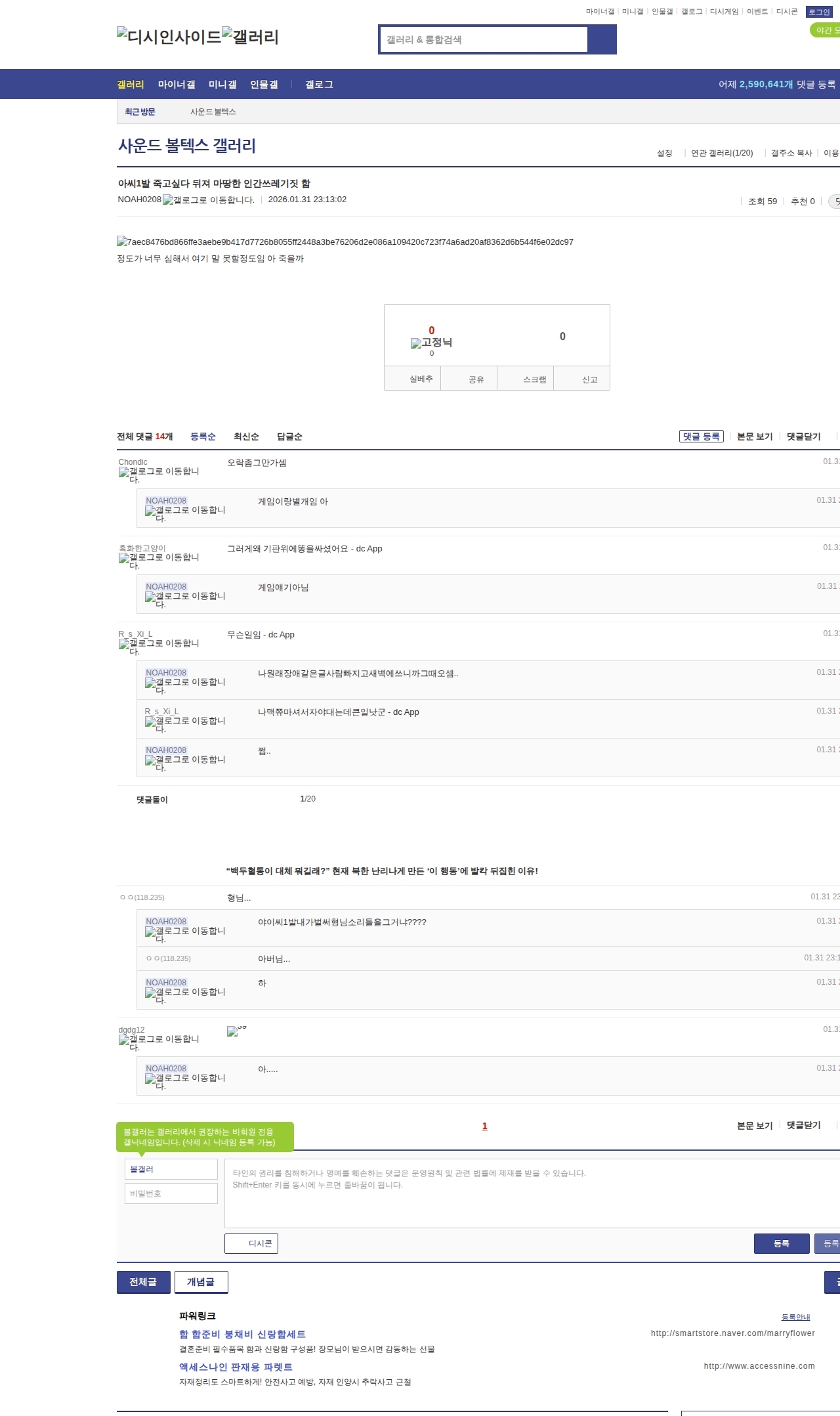Click the gallog icon next to the post author NOAH0208

tap(208, 200)
